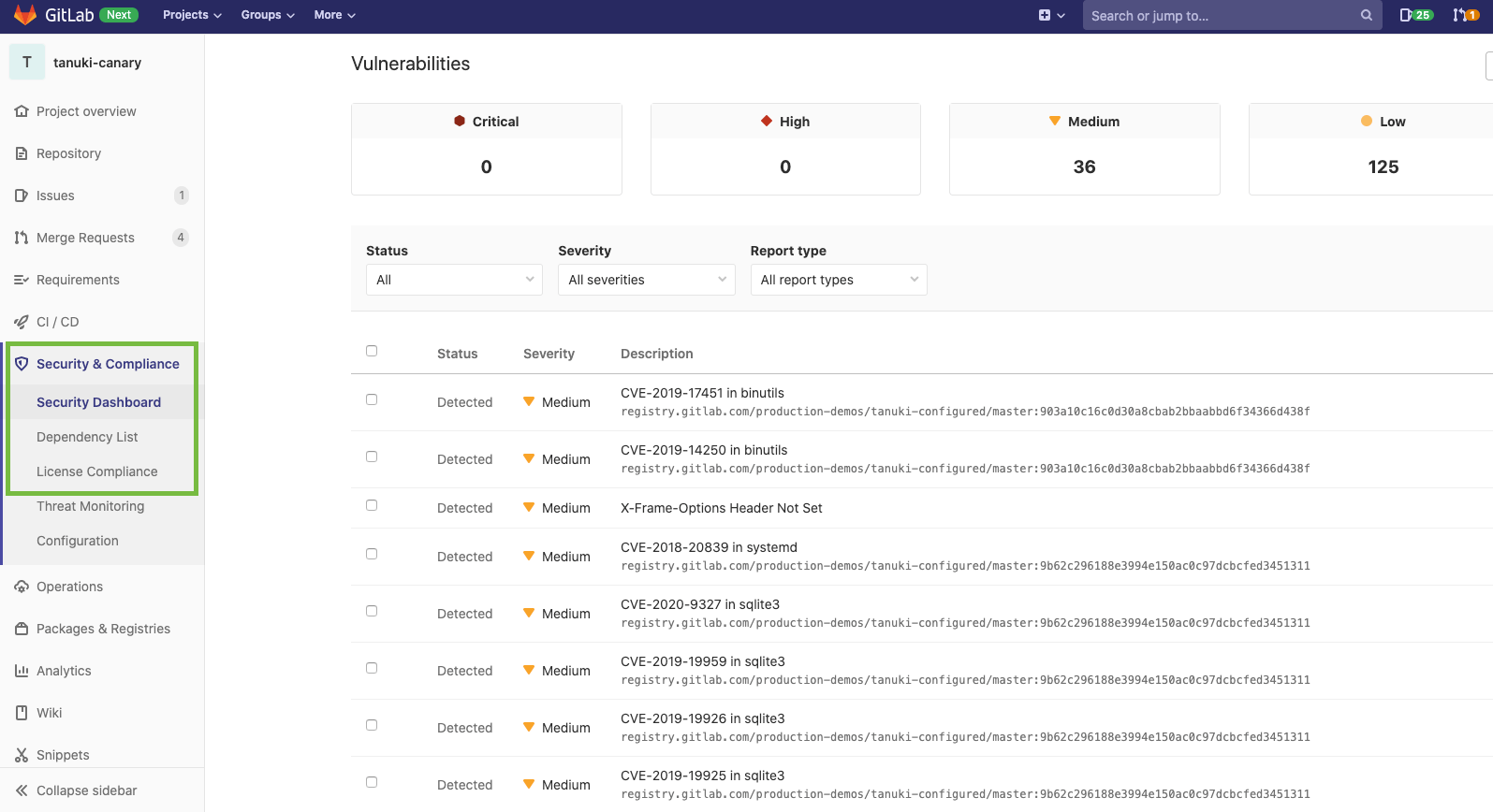
Task: Click the Operations cloud gear icon
Action: click(22, 587)
